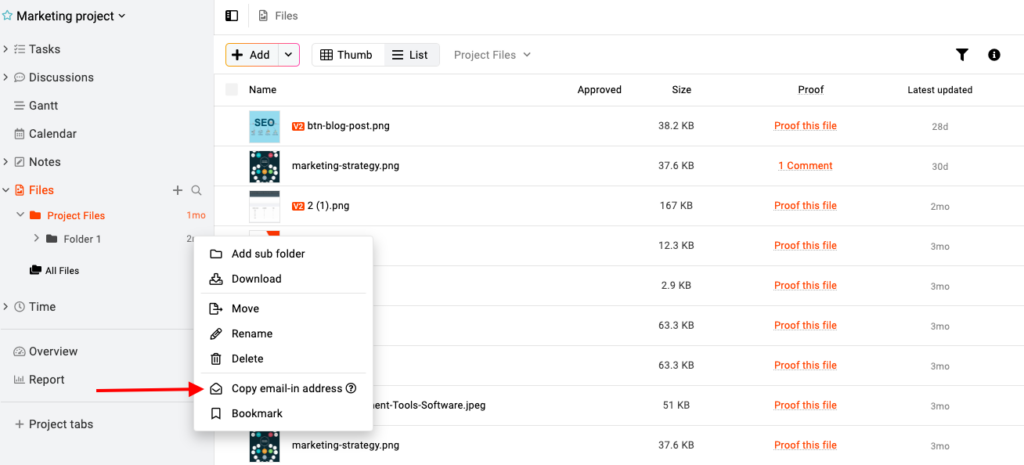
Task: Expand the Folder 1 tree item
Action: (x=37, y=239)
